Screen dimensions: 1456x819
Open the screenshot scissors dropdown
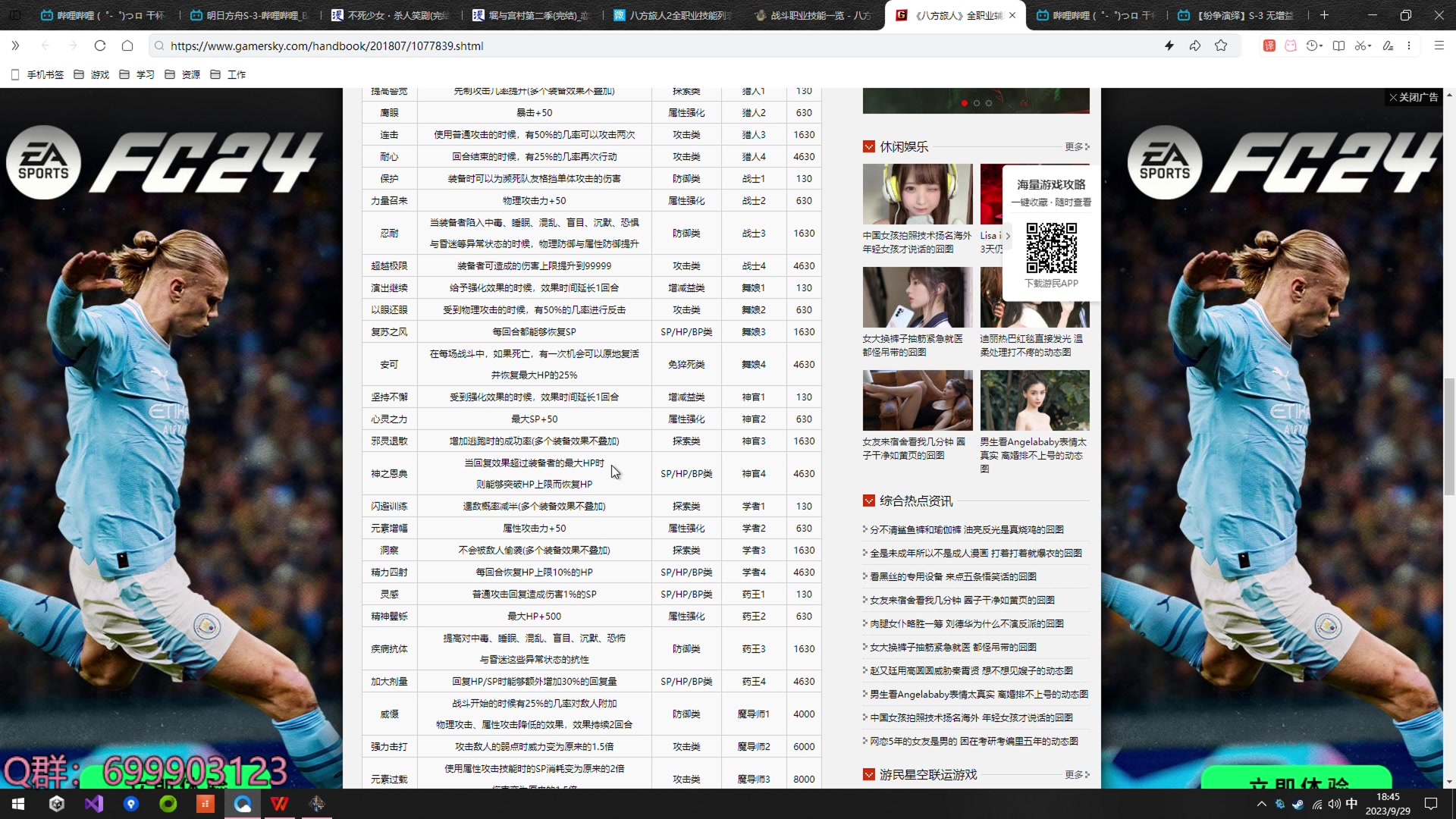[x=1363, y=45]
